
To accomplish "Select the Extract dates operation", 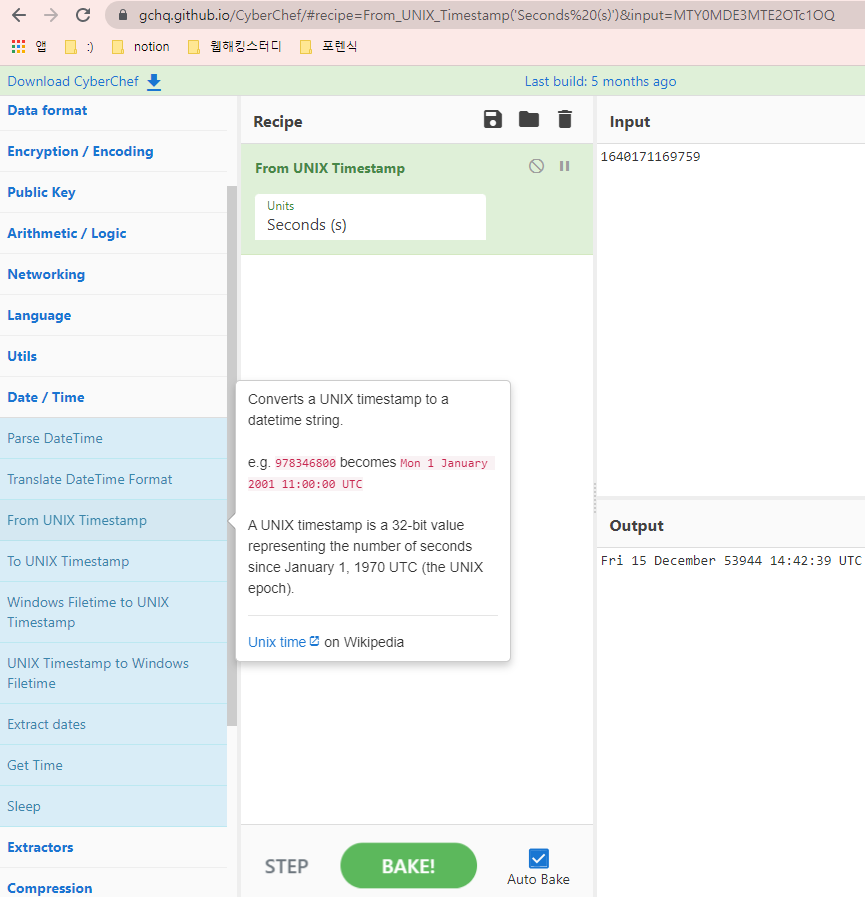I will coord(113,725).
